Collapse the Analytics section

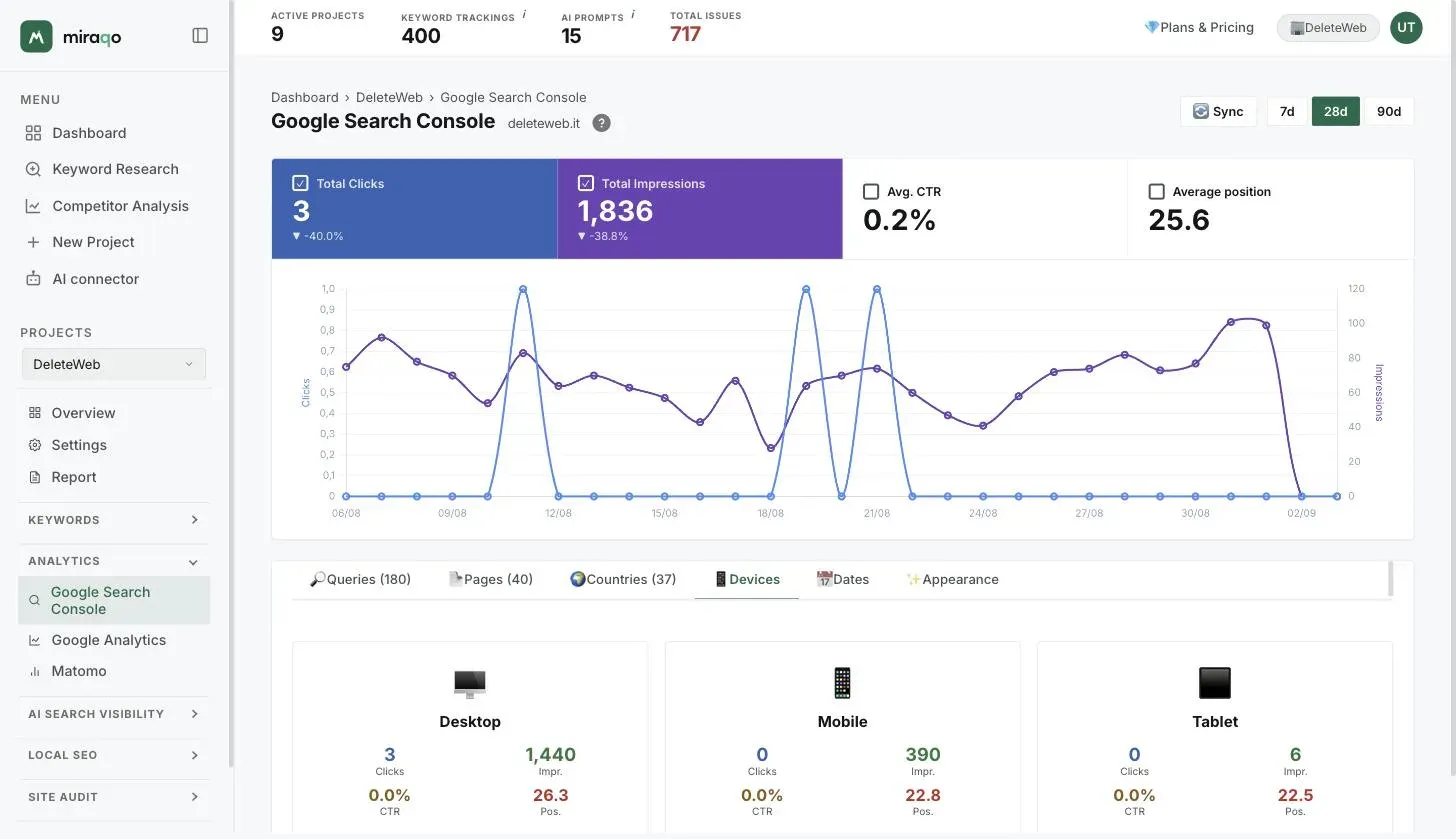(114, 561)
